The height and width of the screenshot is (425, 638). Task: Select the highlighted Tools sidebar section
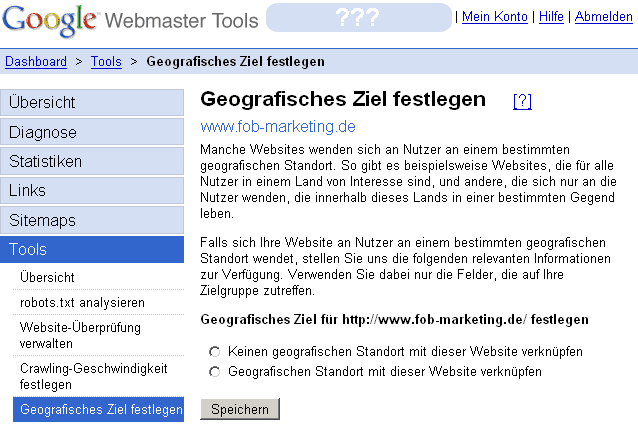point(92,249)
